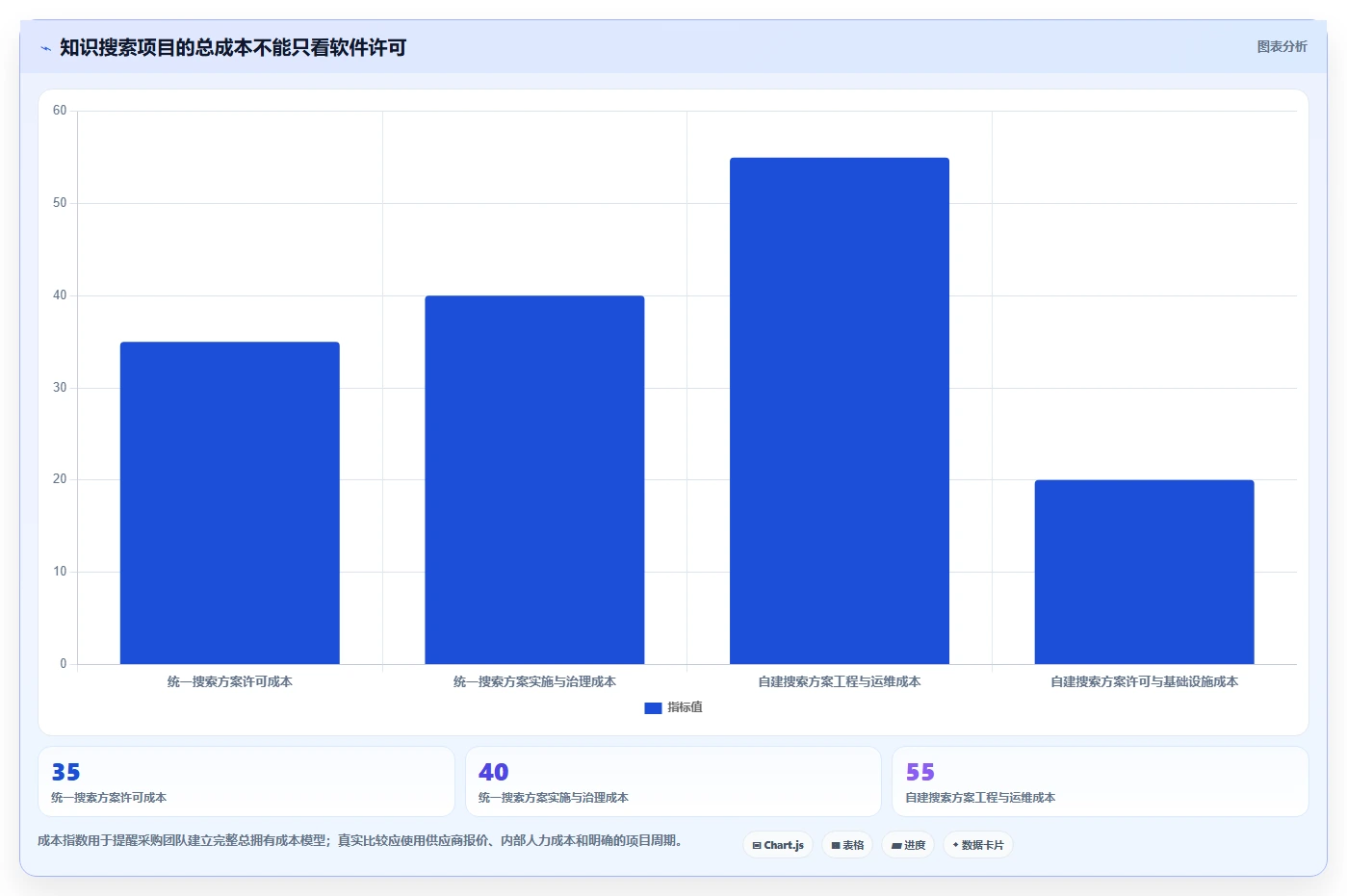
Task: Click the 统一搜索方案许可成本 bar in the chart
Action: tap(229, 502)
